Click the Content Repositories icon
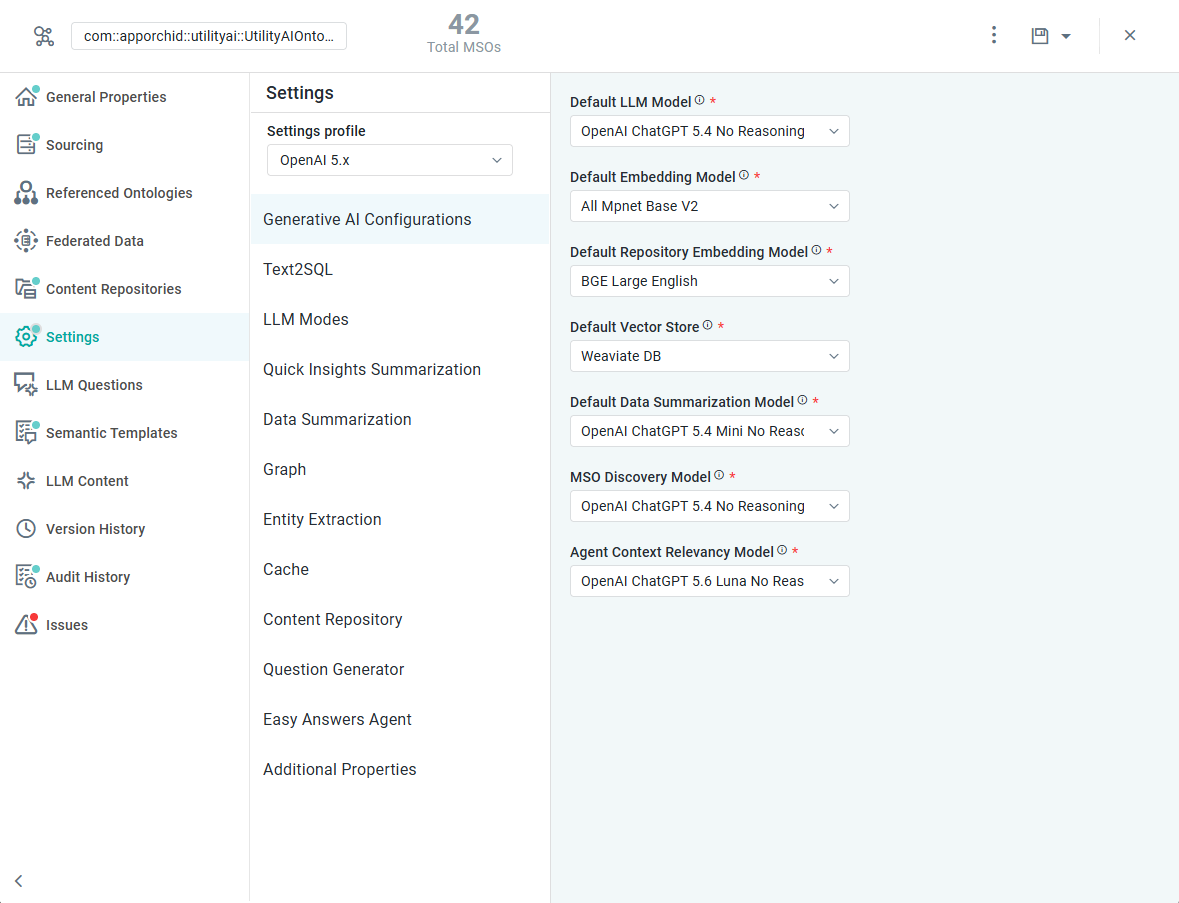The width and height of the screenshot is (1179, 903). click(x=26, y=289)
